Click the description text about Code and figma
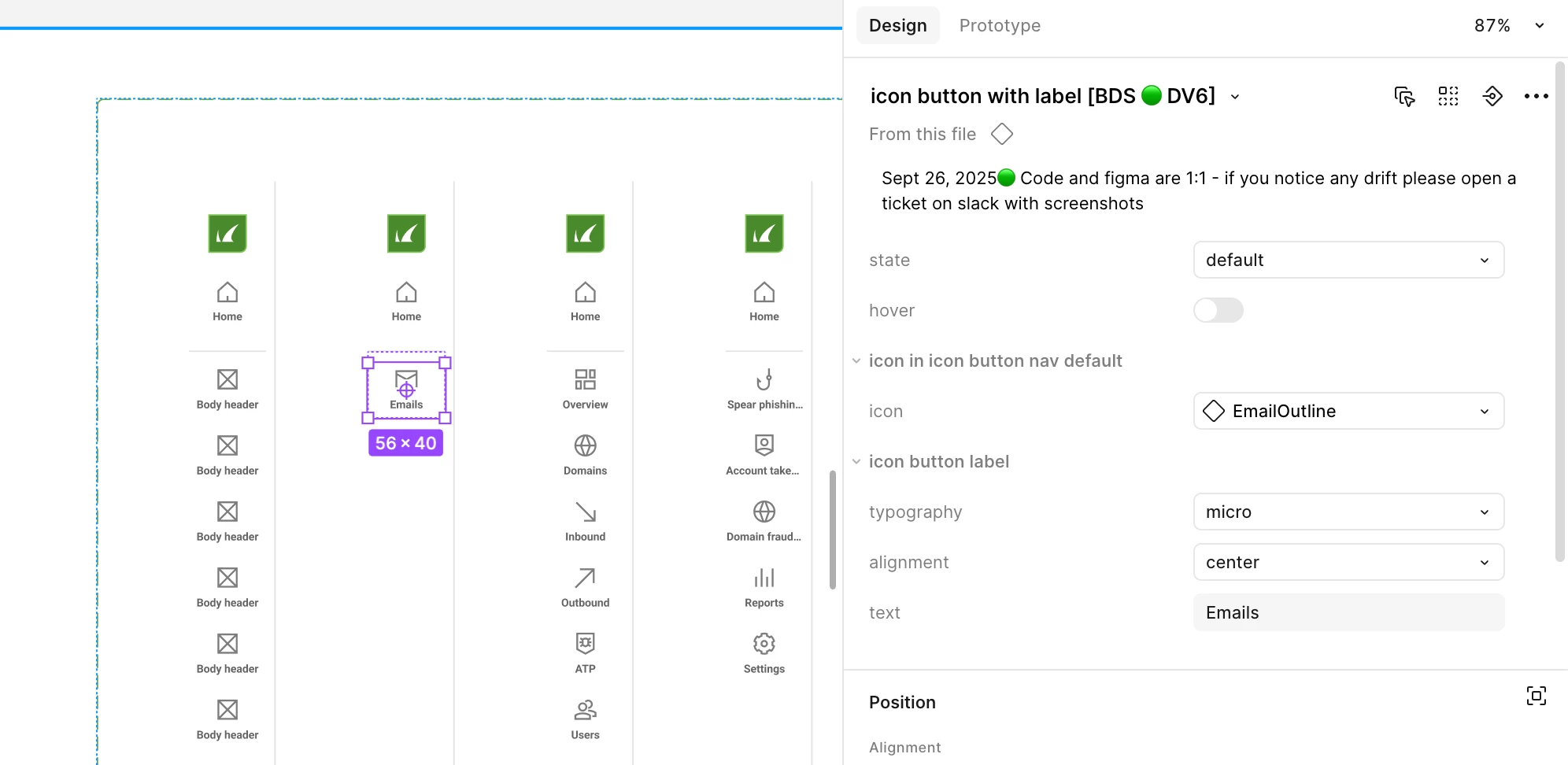Screen dimensions: 1568x765 point(1199,190)
